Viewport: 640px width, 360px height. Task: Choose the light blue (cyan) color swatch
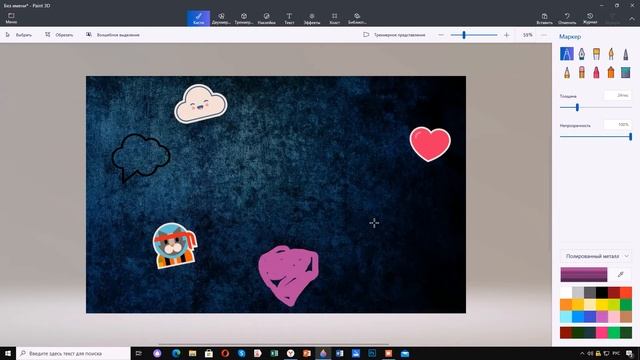point(566,317)
